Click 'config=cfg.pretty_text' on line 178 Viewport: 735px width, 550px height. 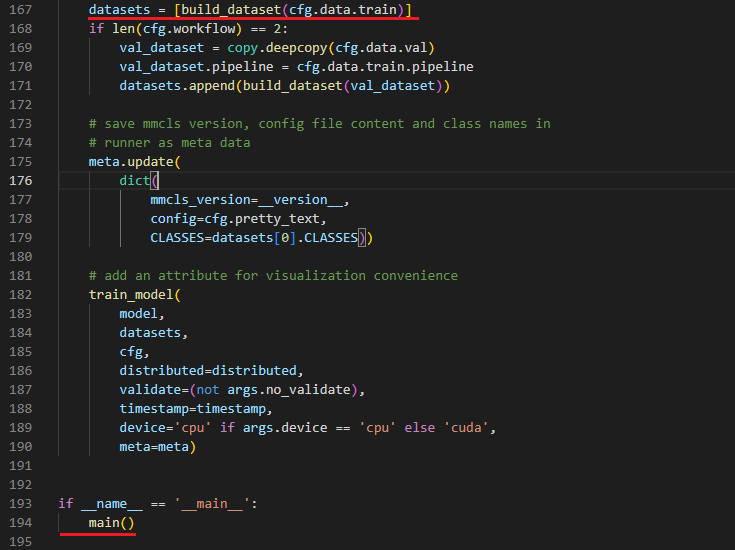235,218
